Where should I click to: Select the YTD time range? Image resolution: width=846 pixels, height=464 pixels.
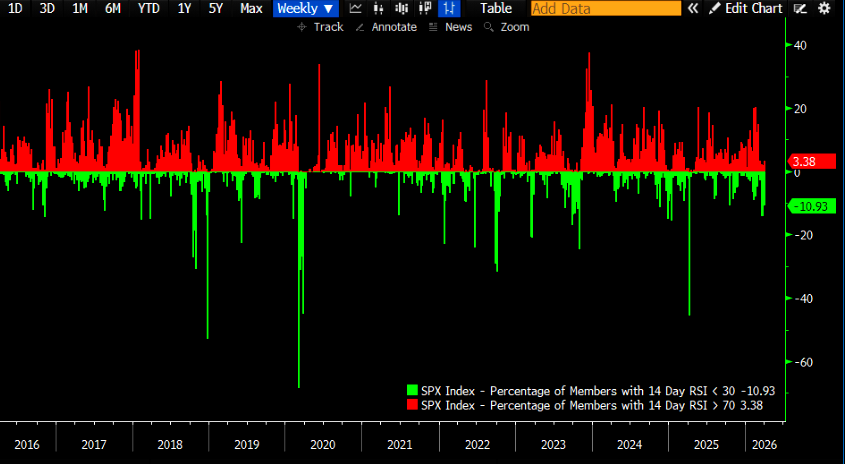[x=148, y=8]
